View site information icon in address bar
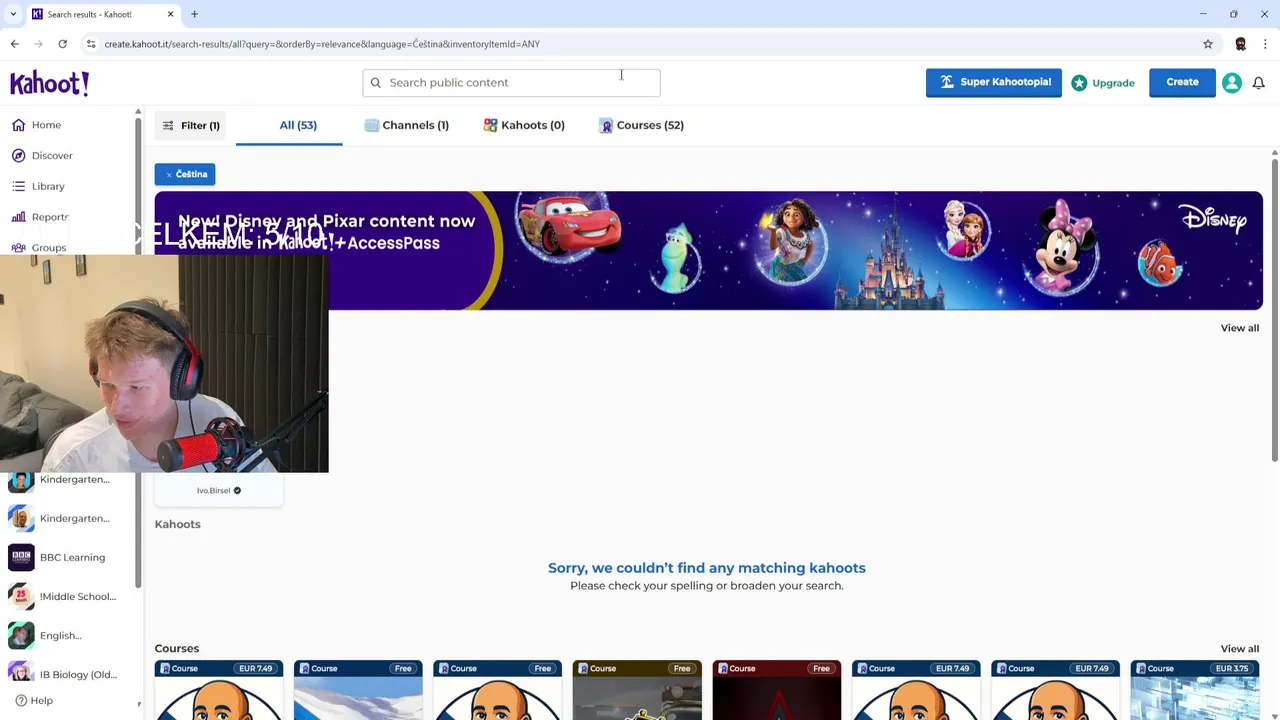The height and width of the screenshot is (720, 1280). tap(91, 44)
